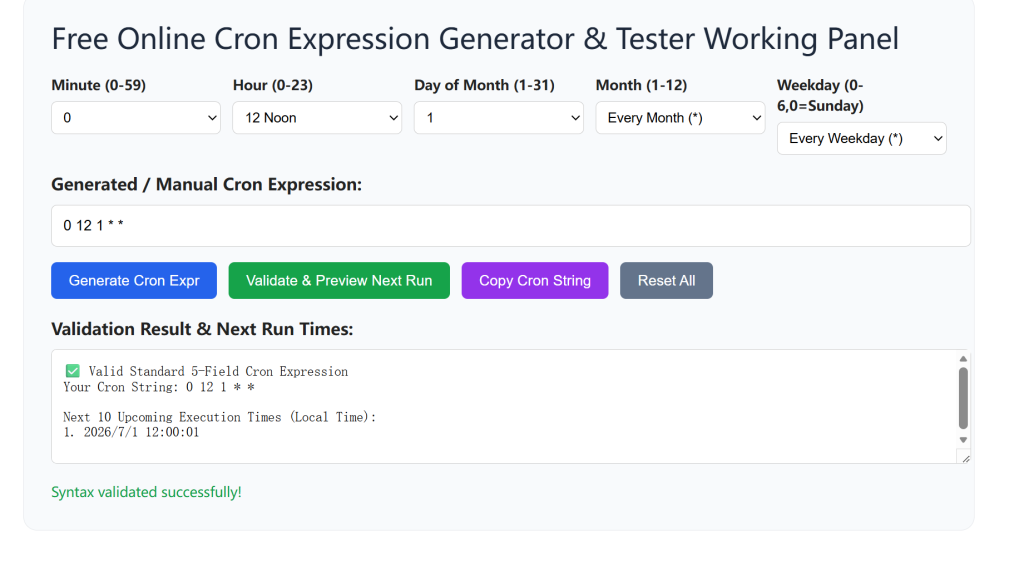Click the 'Month (1-12)' label
1024x585 pixels.
point(641,86)
